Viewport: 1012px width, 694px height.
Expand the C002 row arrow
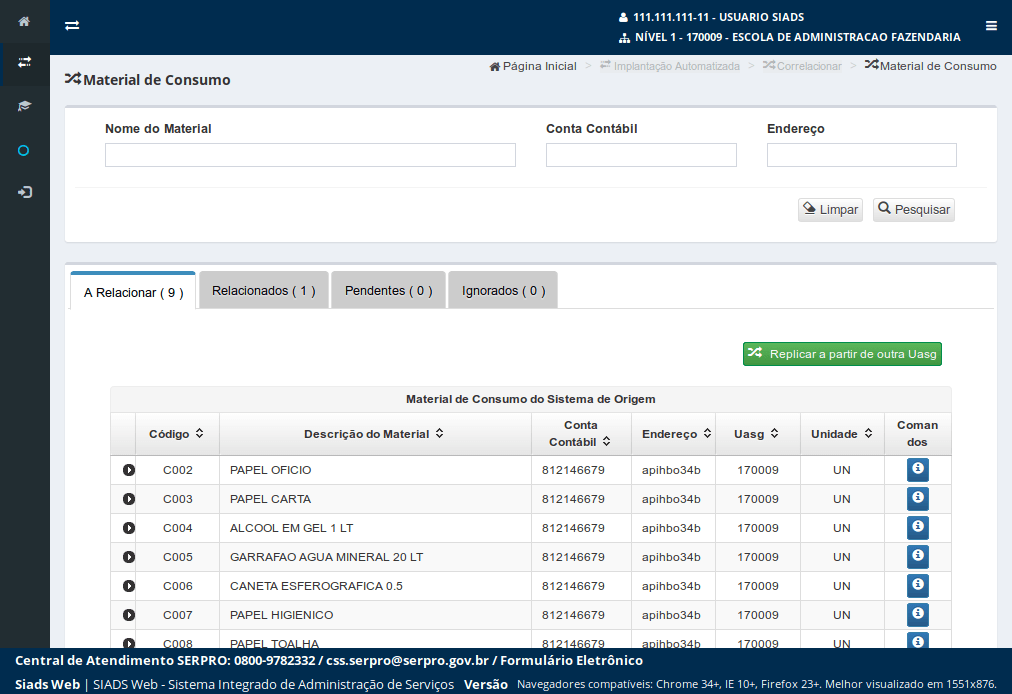coord(129,470)
